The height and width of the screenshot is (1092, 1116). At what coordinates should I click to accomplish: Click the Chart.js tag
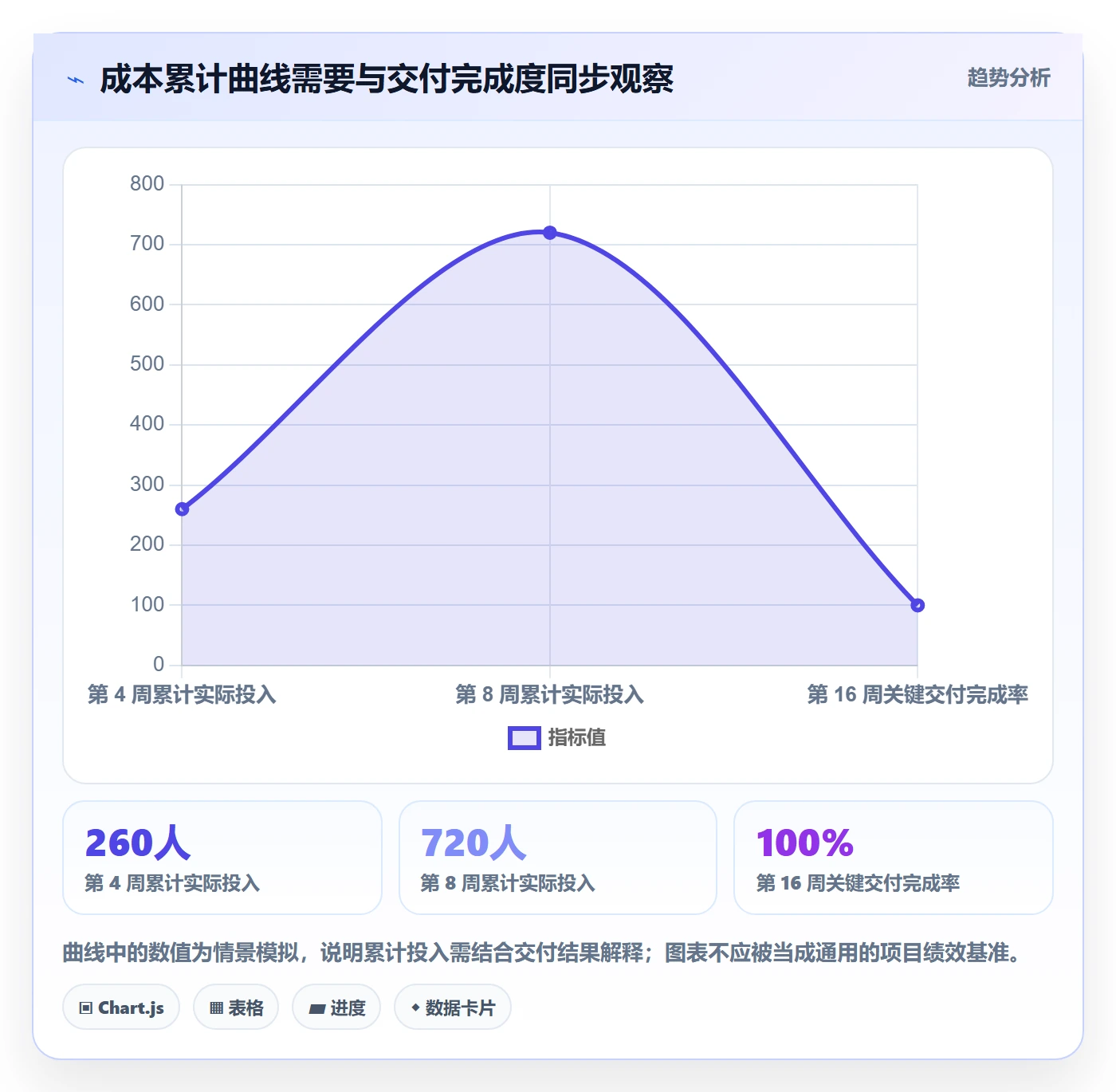coord(121,1008)
